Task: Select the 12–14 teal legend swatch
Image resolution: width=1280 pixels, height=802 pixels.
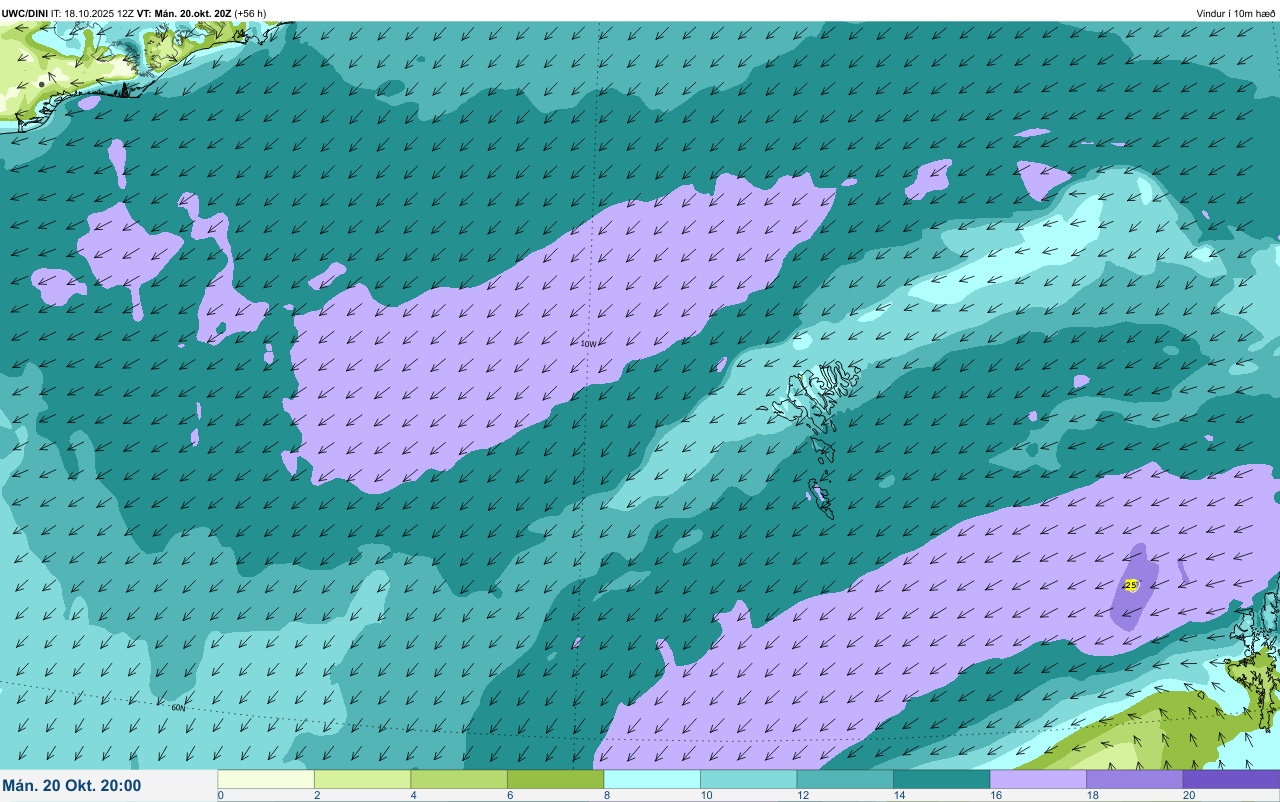Action: 845,779
